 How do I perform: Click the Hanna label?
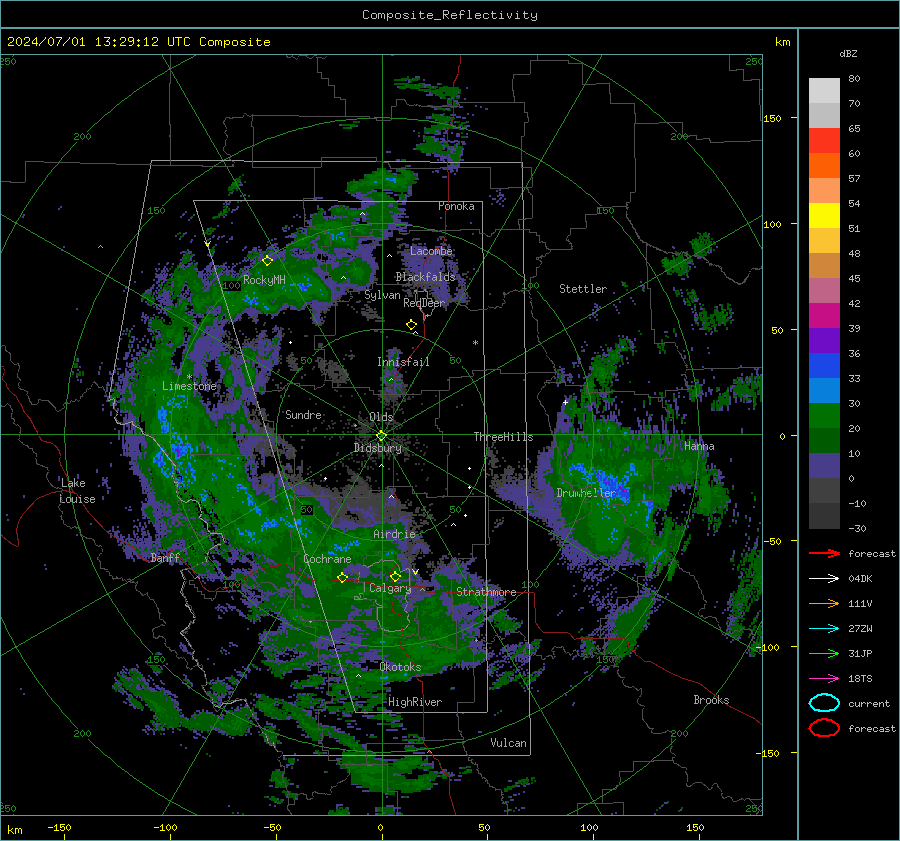[x=699, y=446]
